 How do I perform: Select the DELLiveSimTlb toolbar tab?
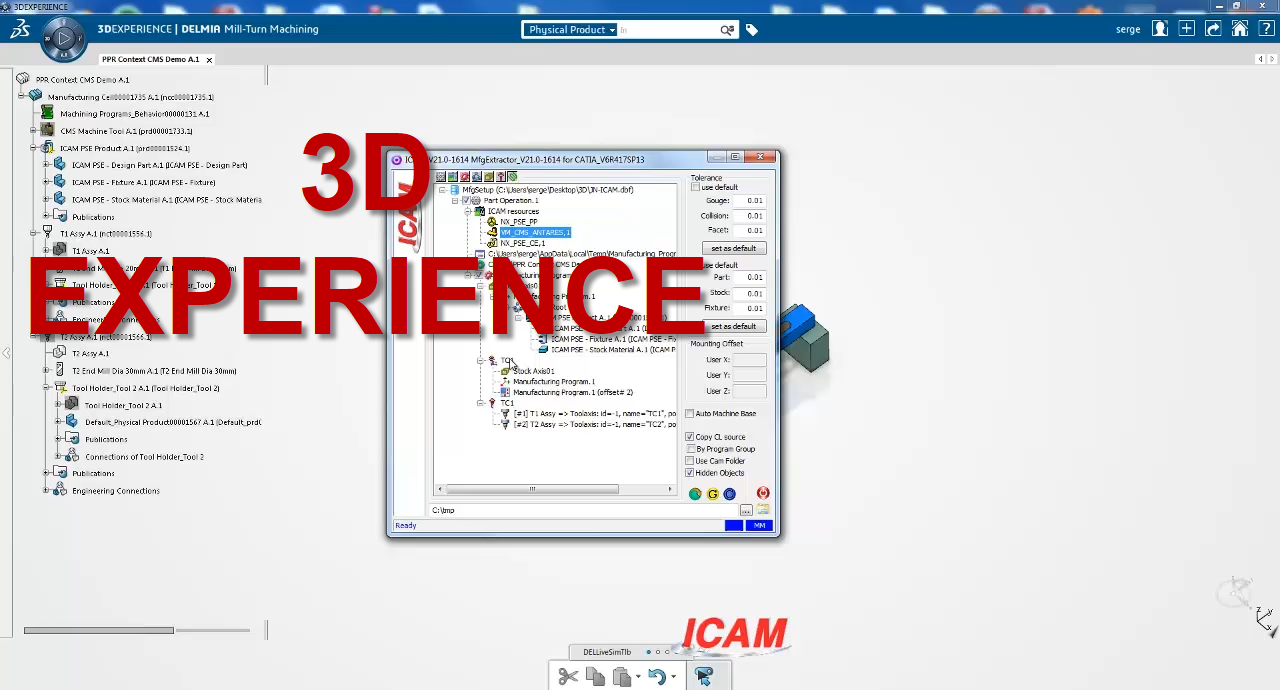point(607,652)
